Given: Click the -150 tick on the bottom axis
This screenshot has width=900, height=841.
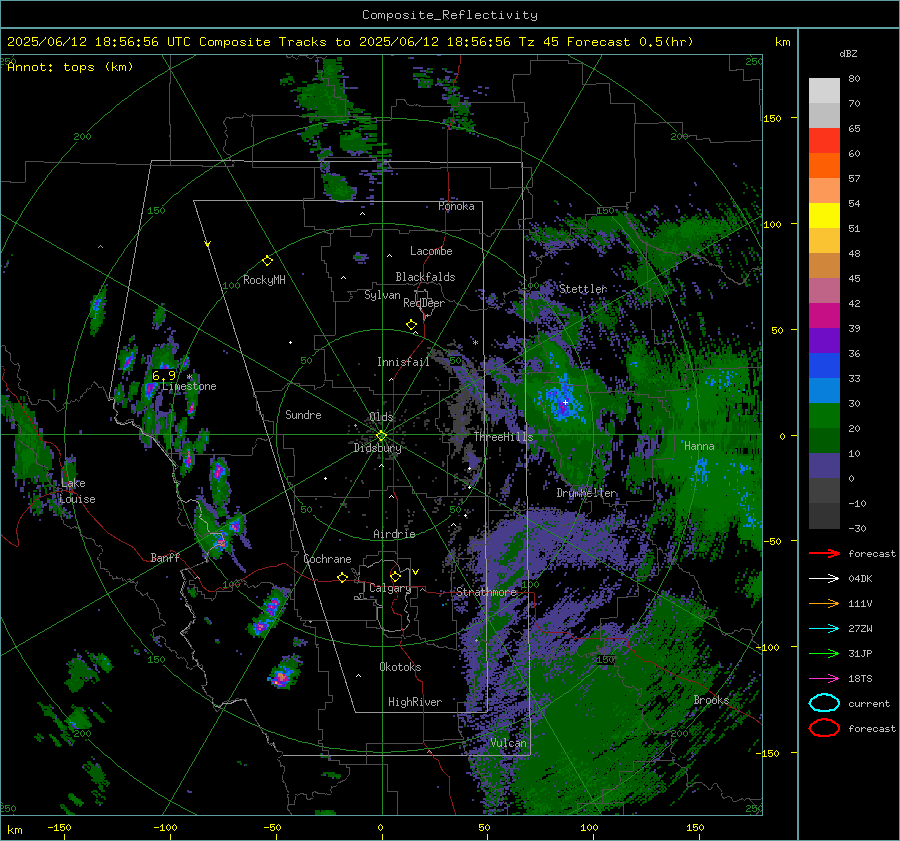Looking at the screenshot, I should coord(59,827).
